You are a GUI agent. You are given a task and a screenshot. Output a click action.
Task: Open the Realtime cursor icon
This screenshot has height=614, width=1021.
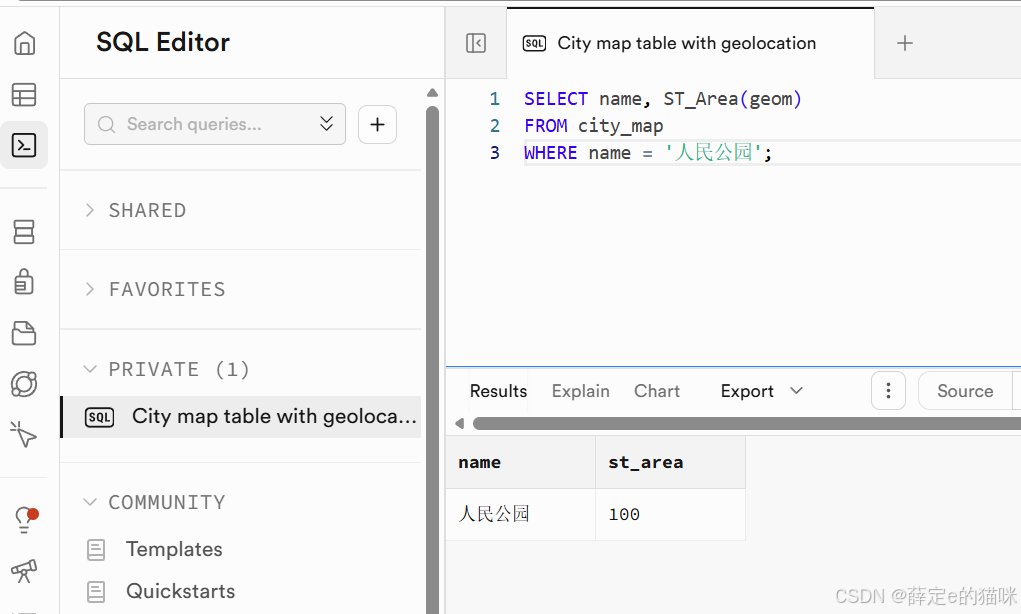pos(23,434)
